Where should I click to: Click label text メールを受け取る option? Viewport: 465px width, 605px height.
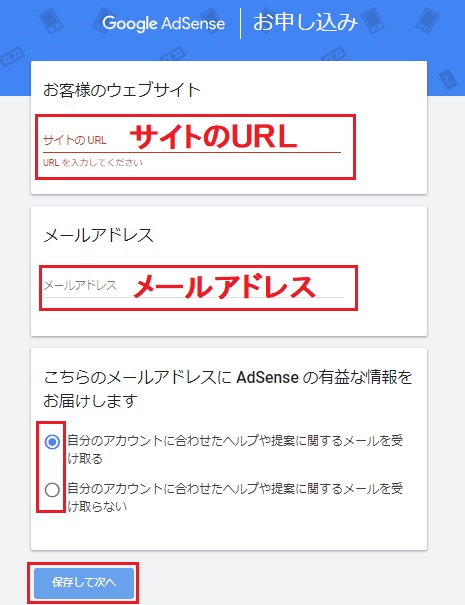pyautogui.click(x=235, y=450)
